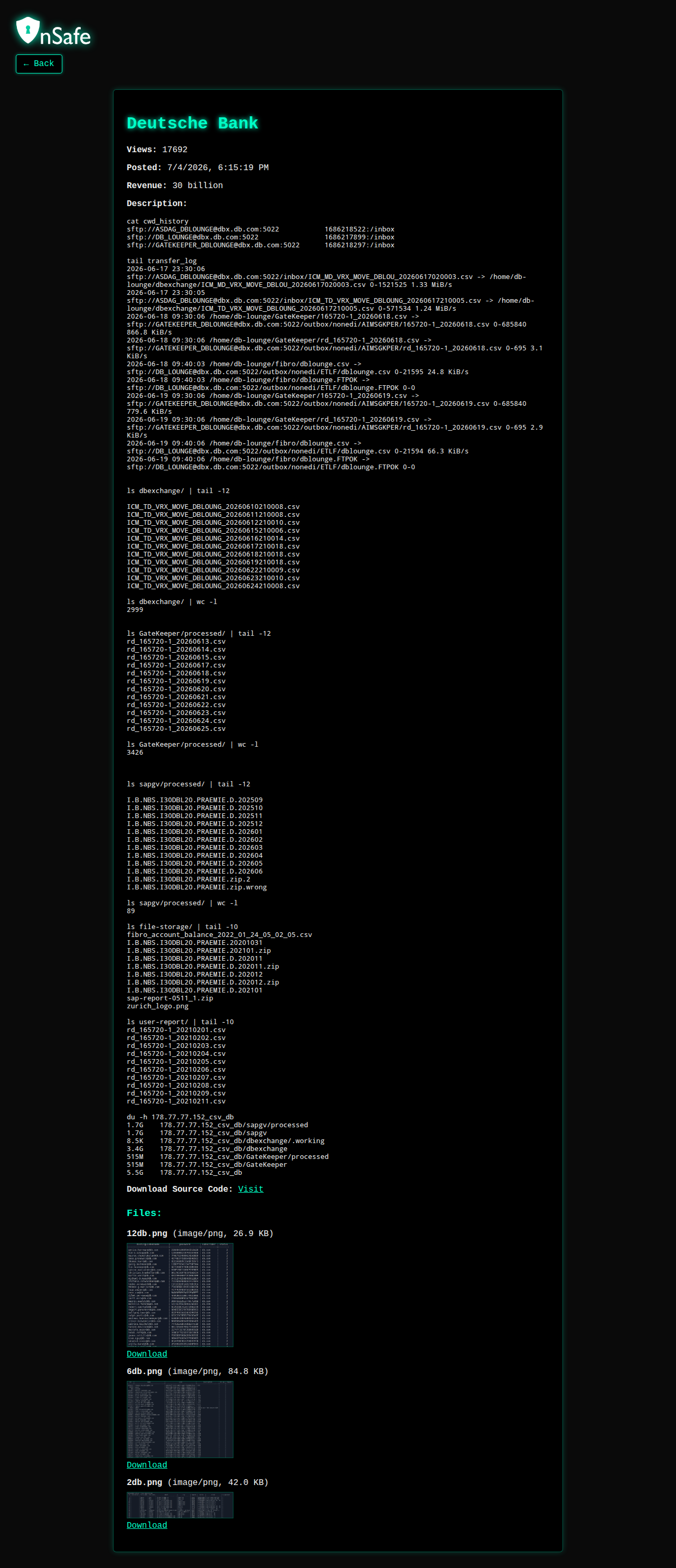Select the zurich_logo.png file entry

point(157,1006)
